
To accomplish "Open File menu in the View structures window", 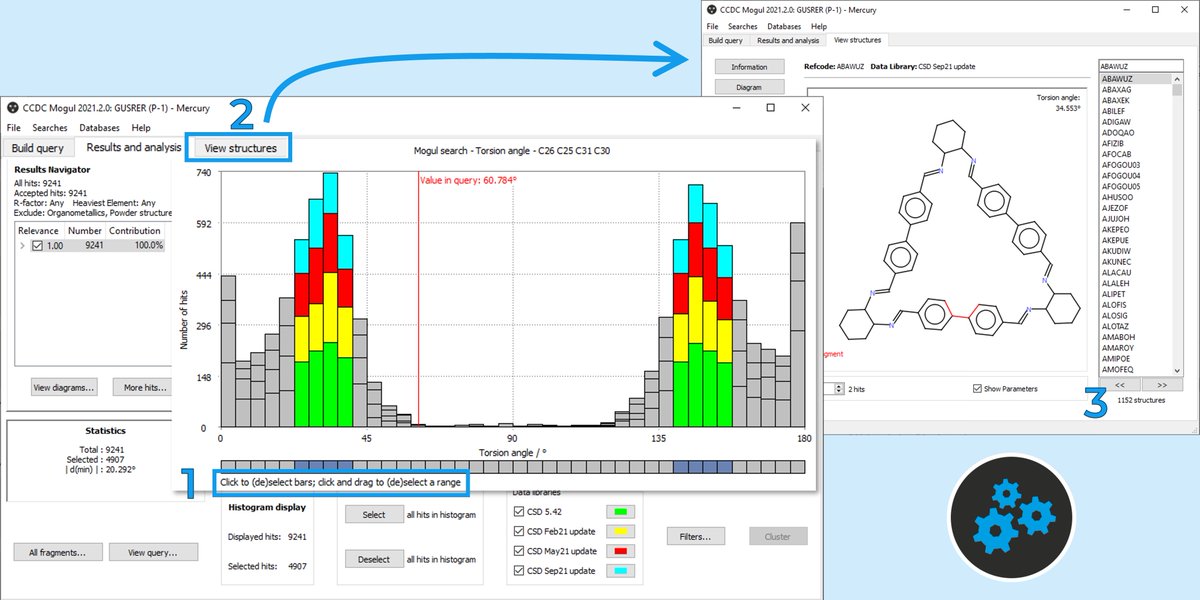I will (x=712, y=26).
